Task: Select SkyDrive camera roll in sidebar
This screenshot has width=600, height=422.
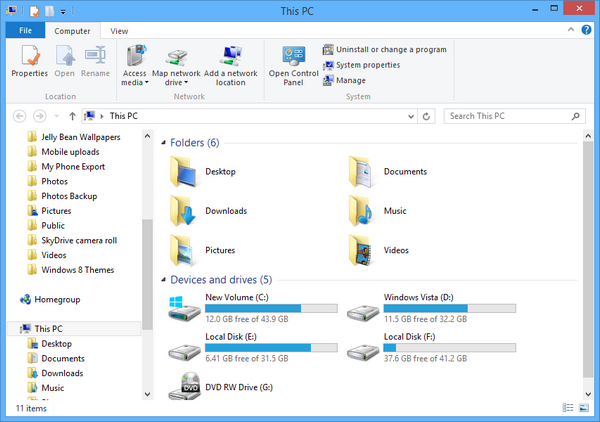Action: point(72,241)
